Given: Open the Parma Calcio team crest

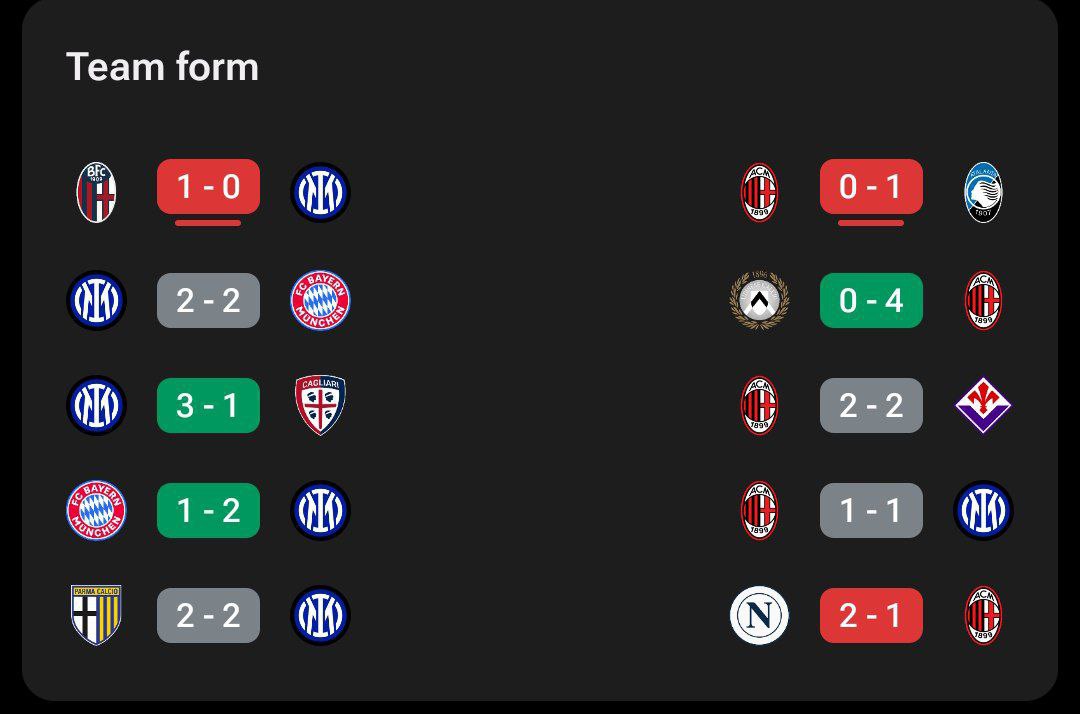Looking at the screenshot, I should click(96, 615).
